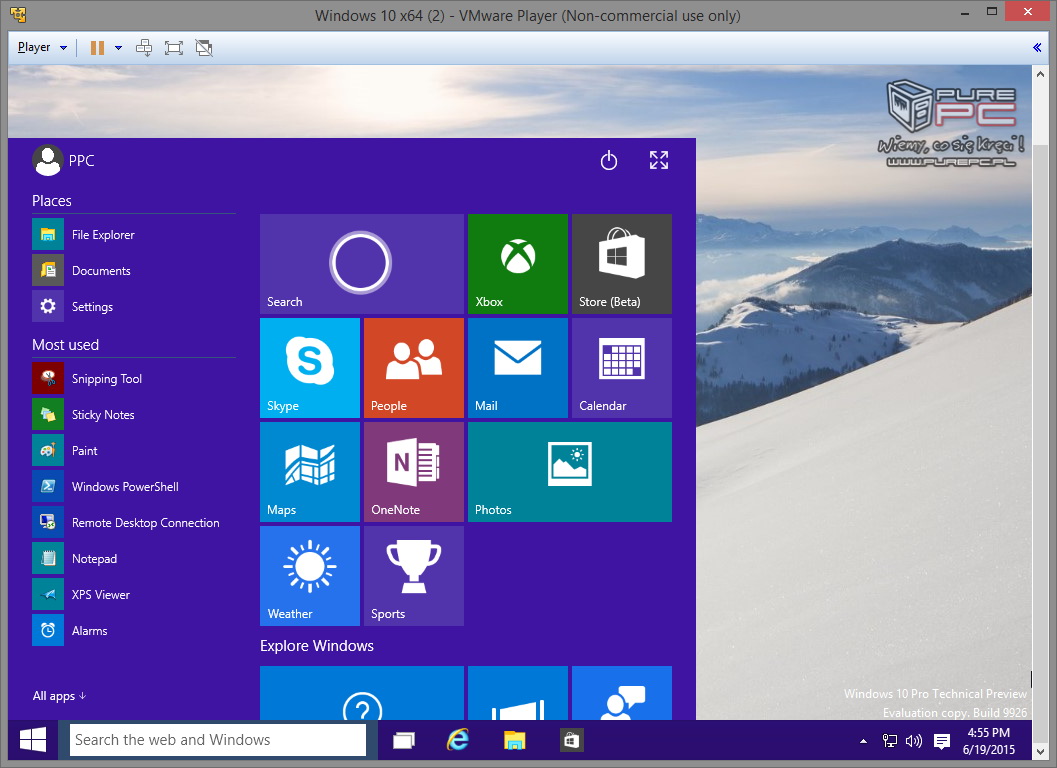Viewport: 1057px width, 768px height.
Task: Launch Skype from the Start tiles
Action: coord(309,367)
